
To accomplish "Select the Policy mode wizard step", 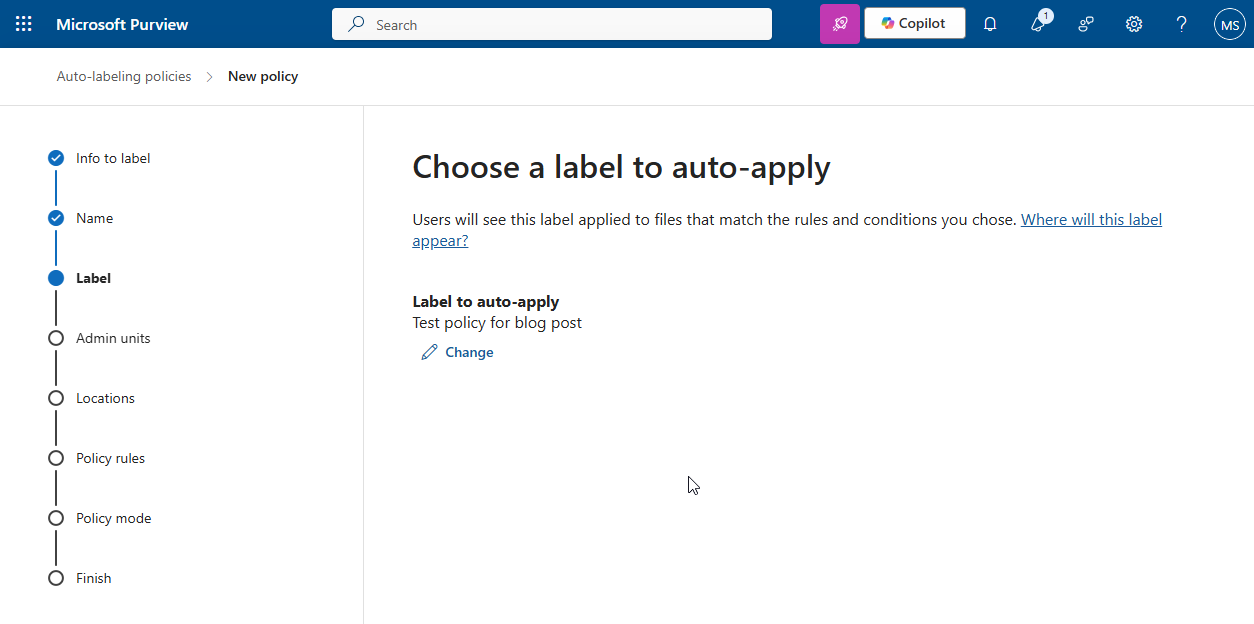I will (x=113, y=517).
